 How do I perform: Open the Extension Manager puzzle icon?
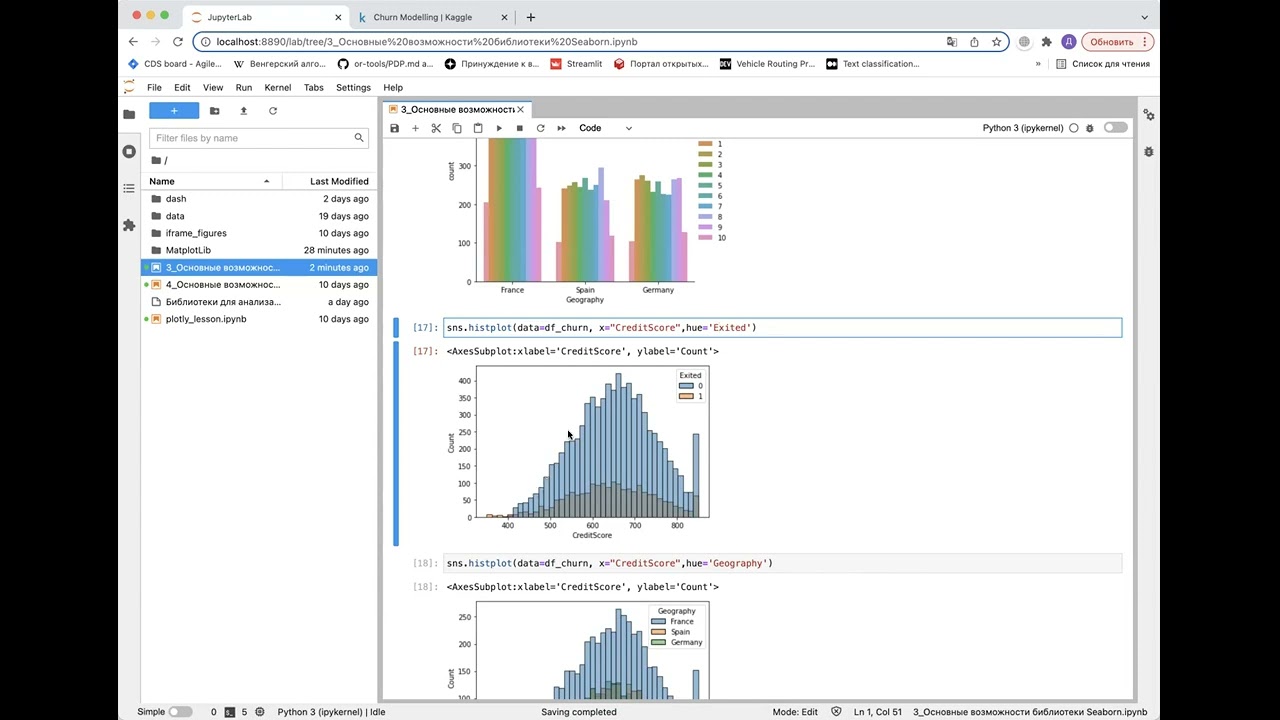[129, 226]
